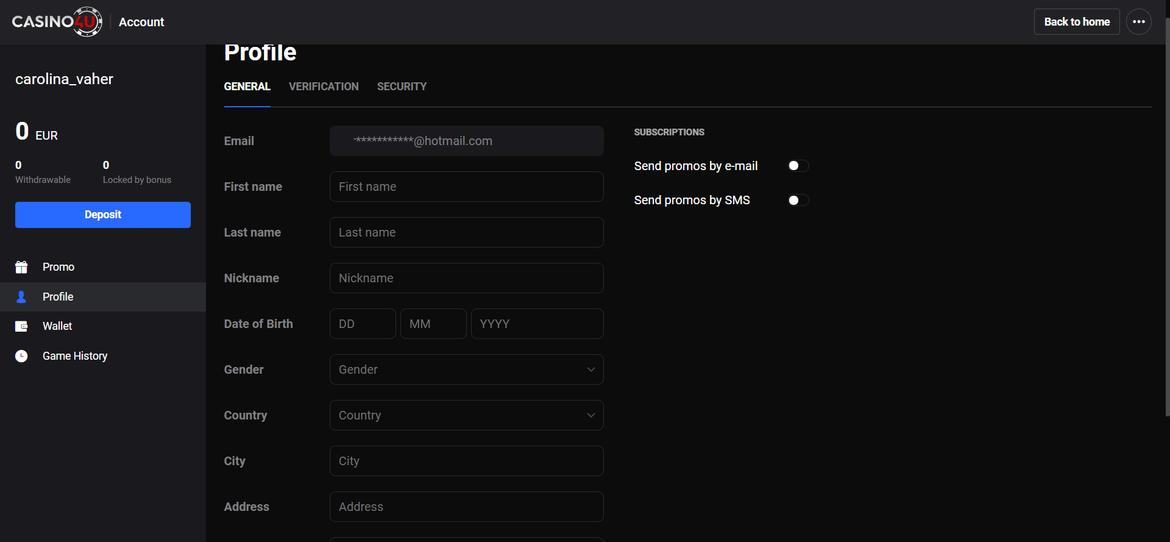This screenshot has width=1170, height=542.
Task: Click the Profile person icon
Action: [21, 297]
